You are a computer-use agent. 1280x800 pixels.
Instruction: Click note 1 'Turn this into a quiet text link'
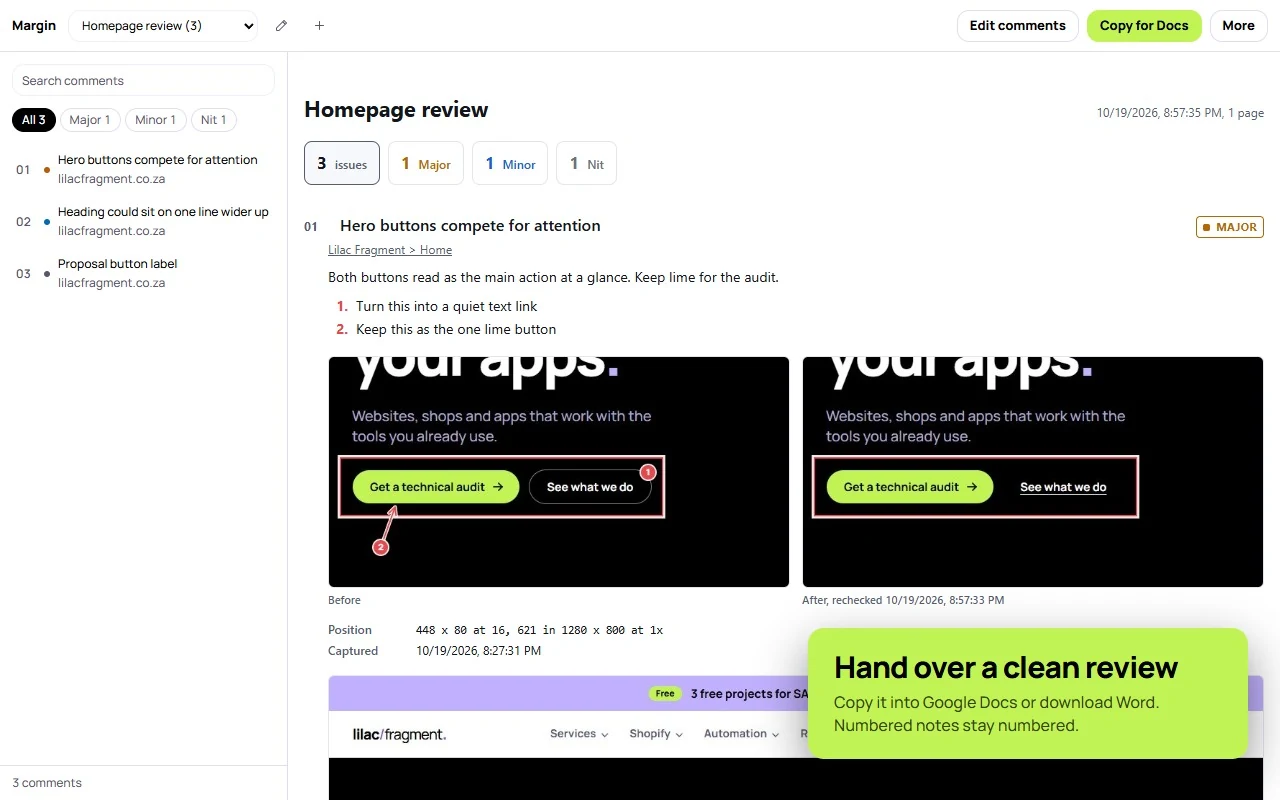[x=447, y=306]
